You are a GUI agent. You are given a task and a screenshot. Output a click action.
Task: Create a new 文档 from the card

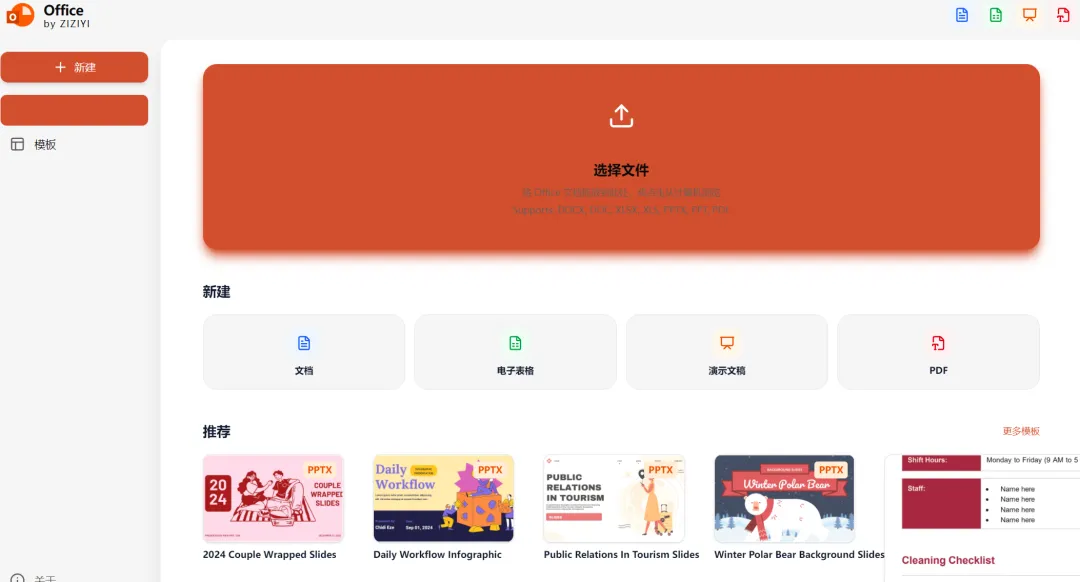click(304, 352)
